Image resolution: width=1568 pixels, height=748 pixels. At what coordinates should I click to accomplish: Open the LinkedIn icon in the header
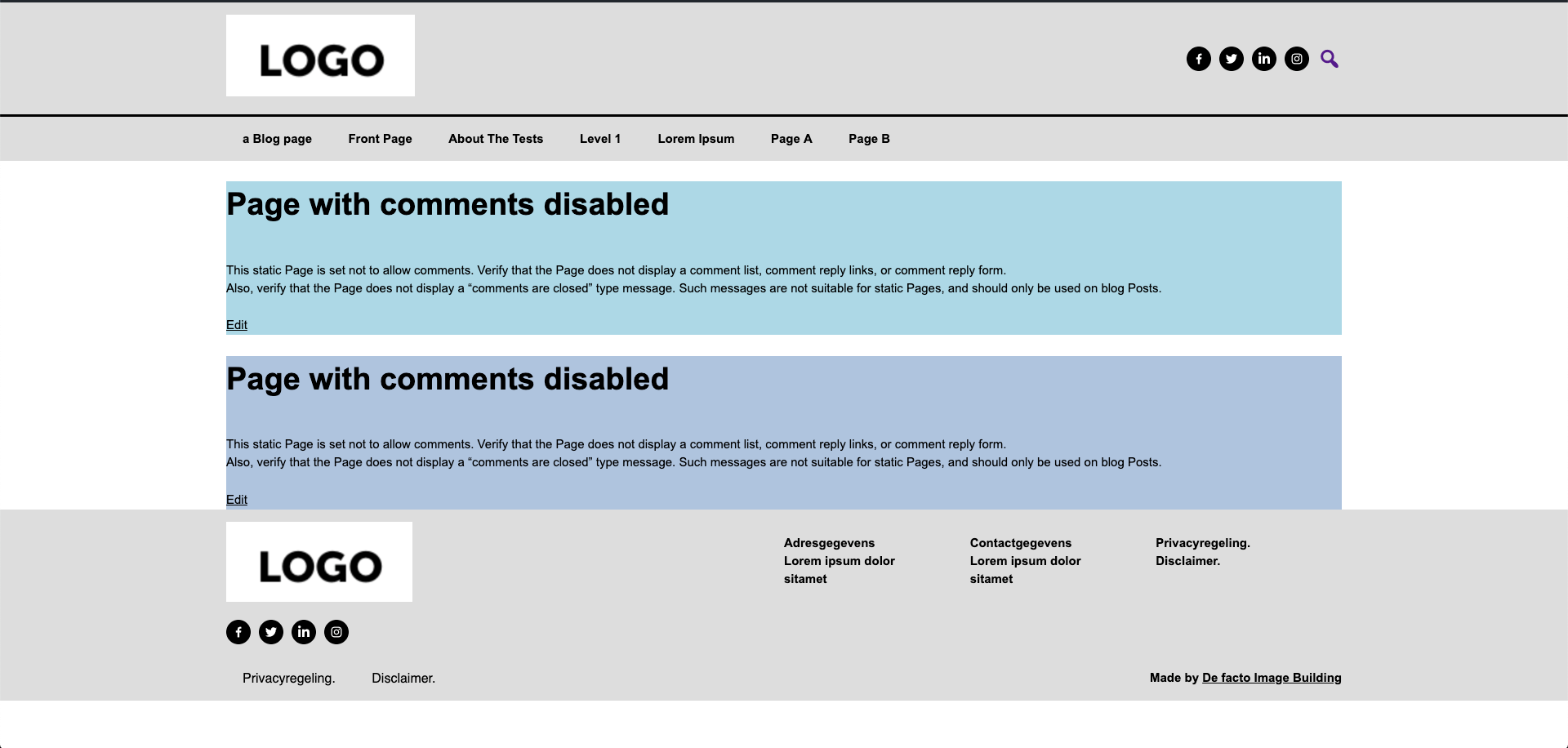click(x=1263, y=59)
